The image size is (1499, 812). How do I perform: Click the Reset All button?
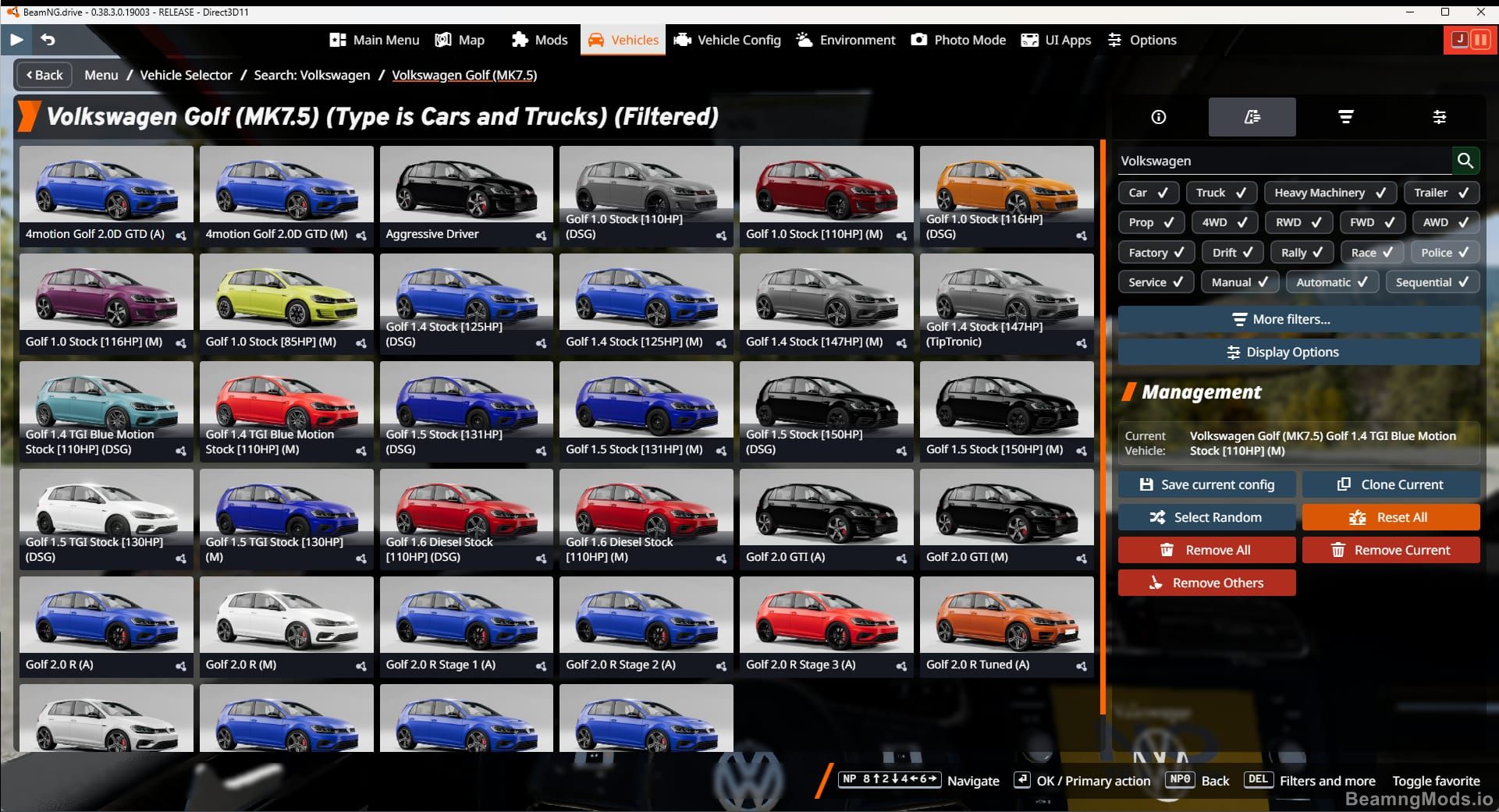1391,516
